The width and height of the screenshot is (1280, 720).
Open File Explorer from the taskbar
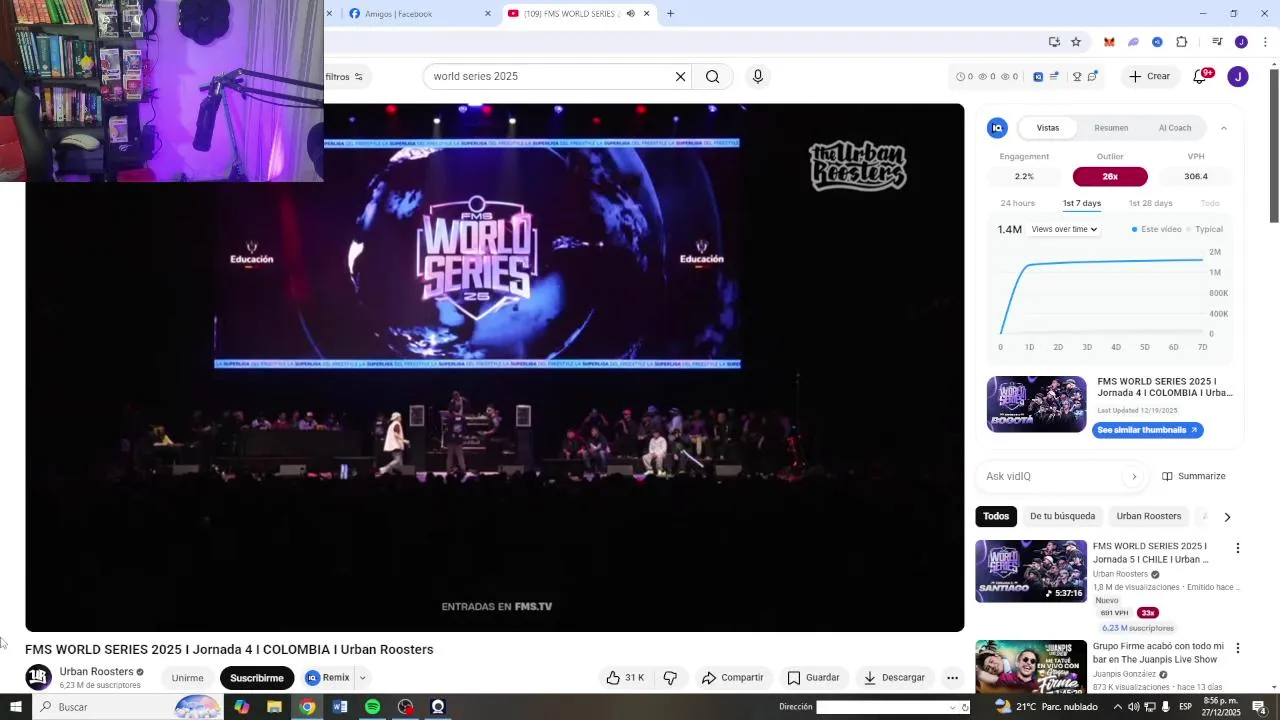pos(274,707)
